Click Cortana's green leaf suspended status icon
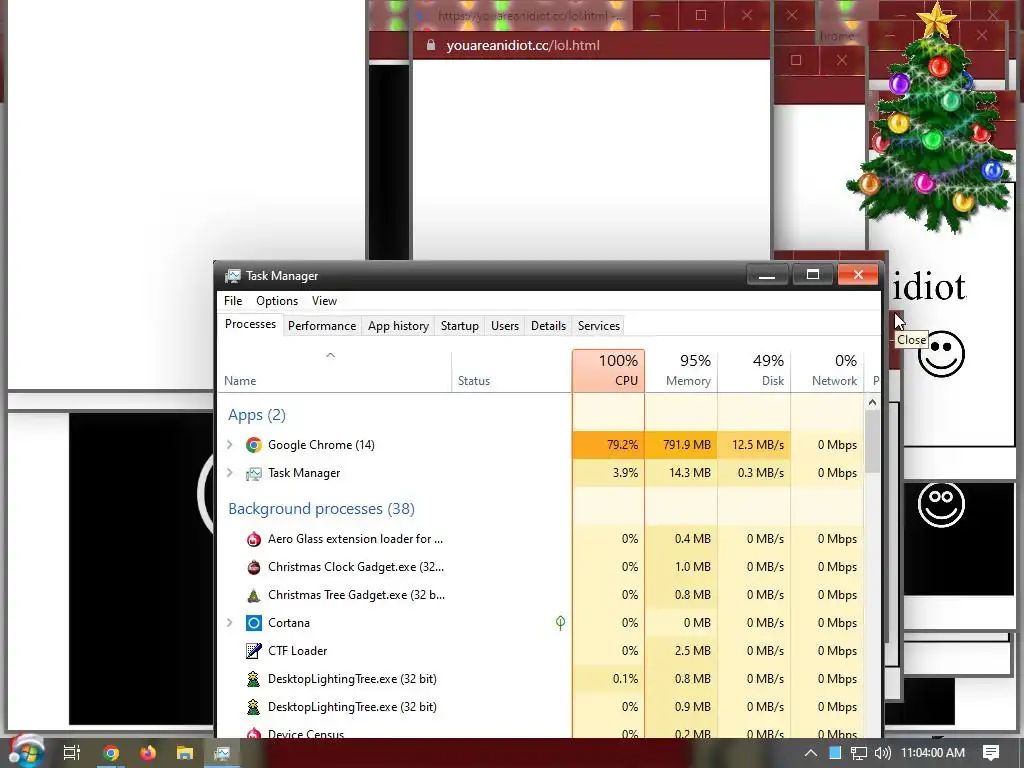The height and width of the screenshot is (768, 1024). [x=560, y=623]
